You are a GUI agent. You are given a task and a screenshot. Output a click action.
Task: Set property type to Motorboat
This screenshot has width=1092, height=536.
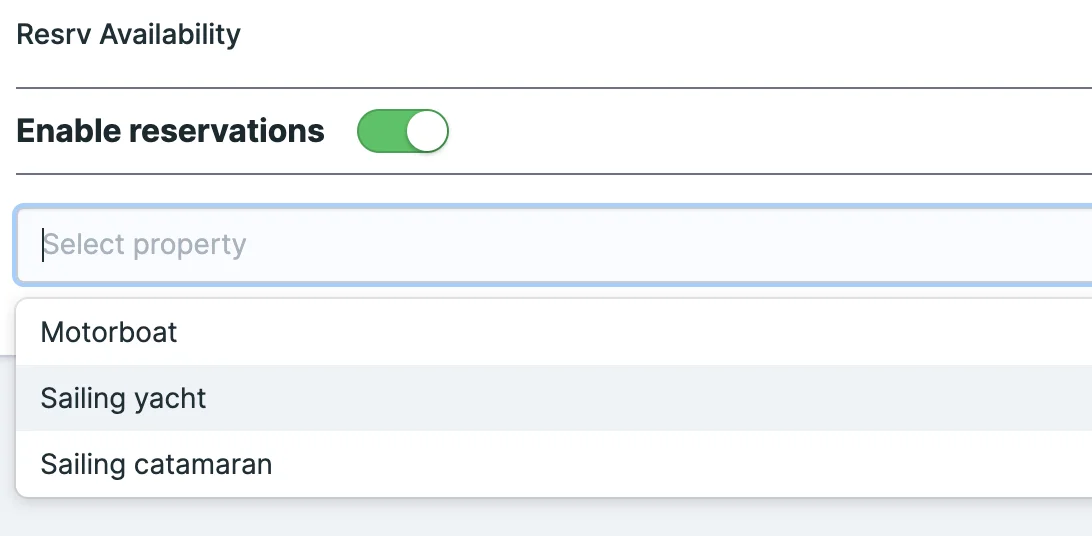point(109,332)
